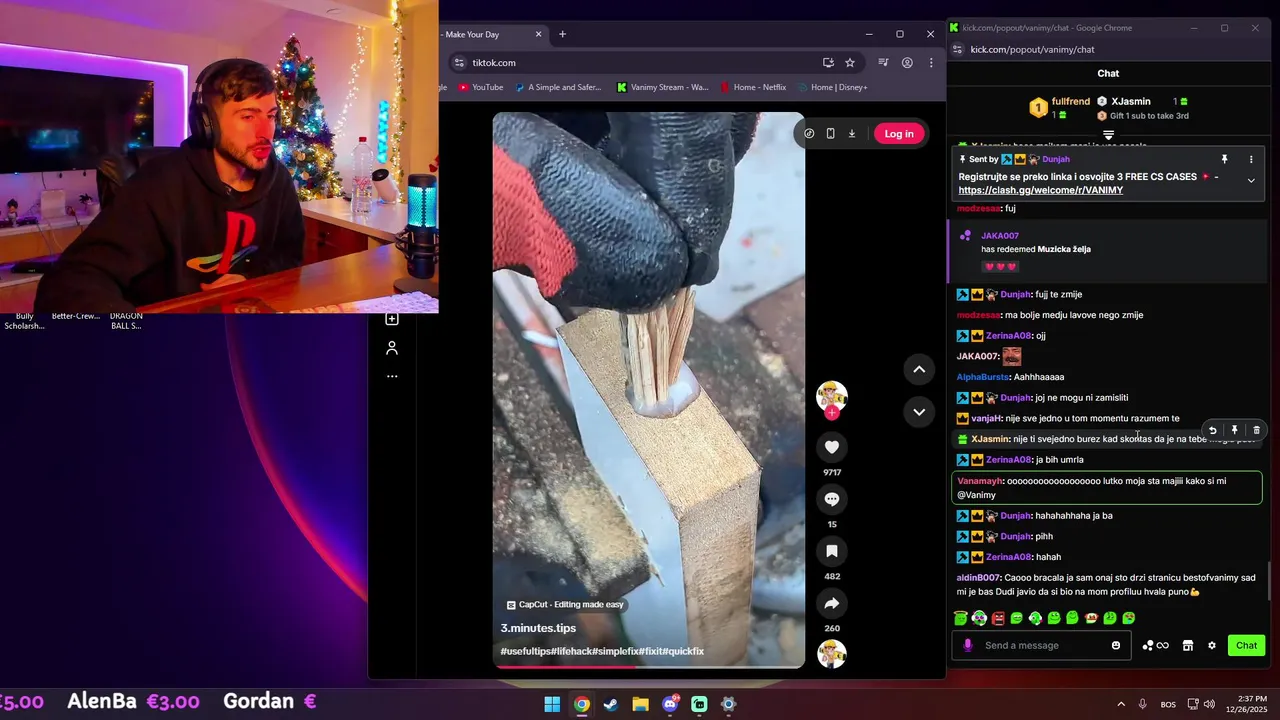This screenshot has width=1280, height=720.
Task: Click the CapCut Editing made easy tag
Action: click(565, 605)
